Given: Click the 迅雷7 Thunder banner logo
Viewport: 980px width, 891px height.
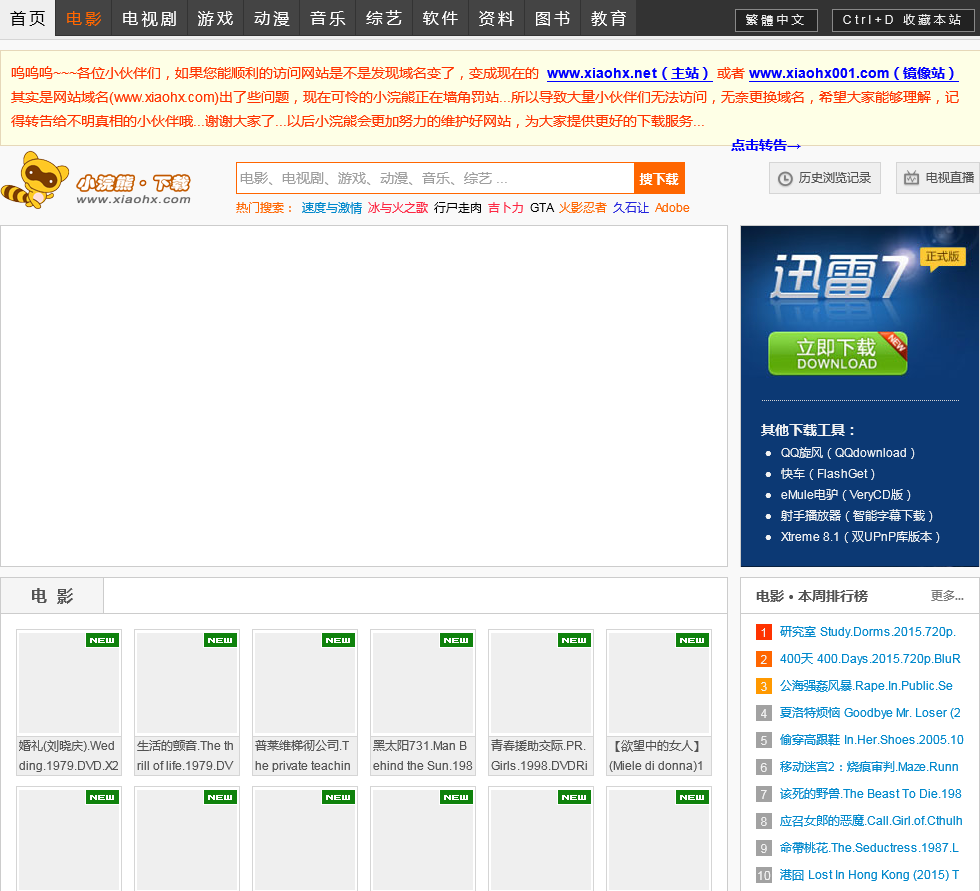Looking at the screenshot, I should (841, 276).
